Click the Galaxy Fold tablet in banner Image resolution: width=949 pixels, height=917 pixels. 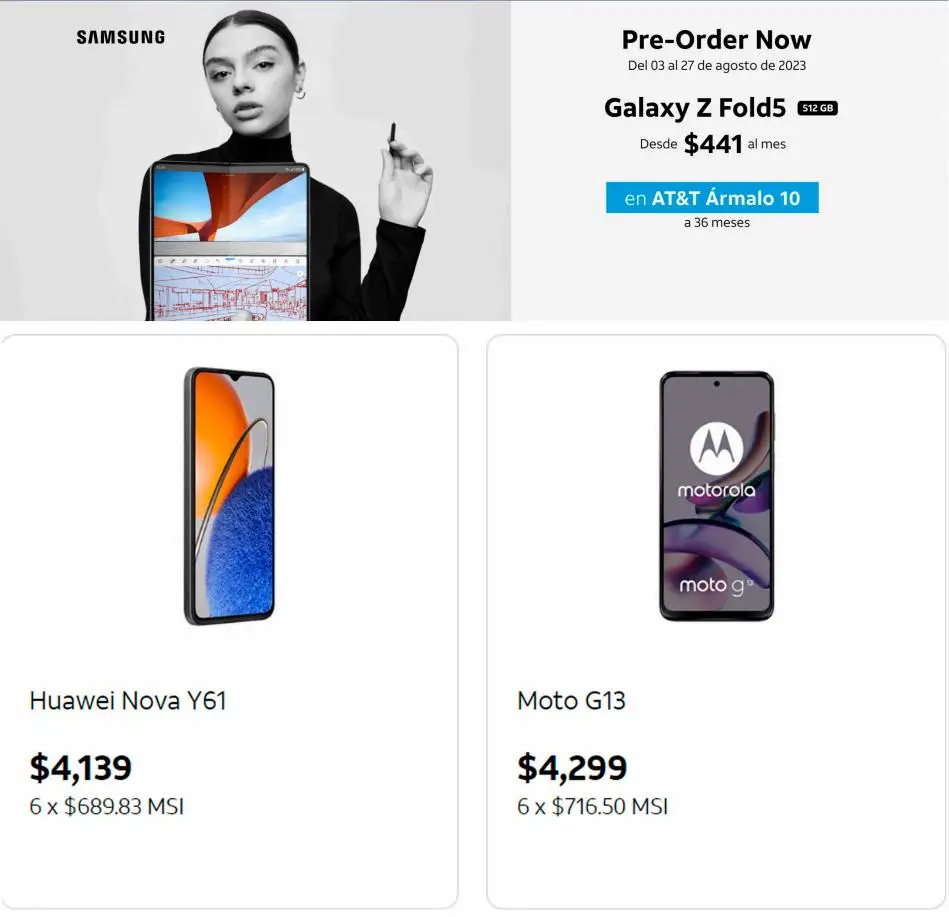[x=229, y=241]
